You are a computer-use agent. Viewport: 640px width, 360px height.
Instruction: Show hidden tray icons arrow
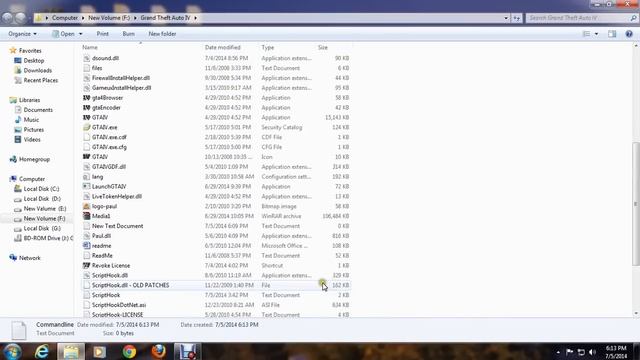pos(558,352)
